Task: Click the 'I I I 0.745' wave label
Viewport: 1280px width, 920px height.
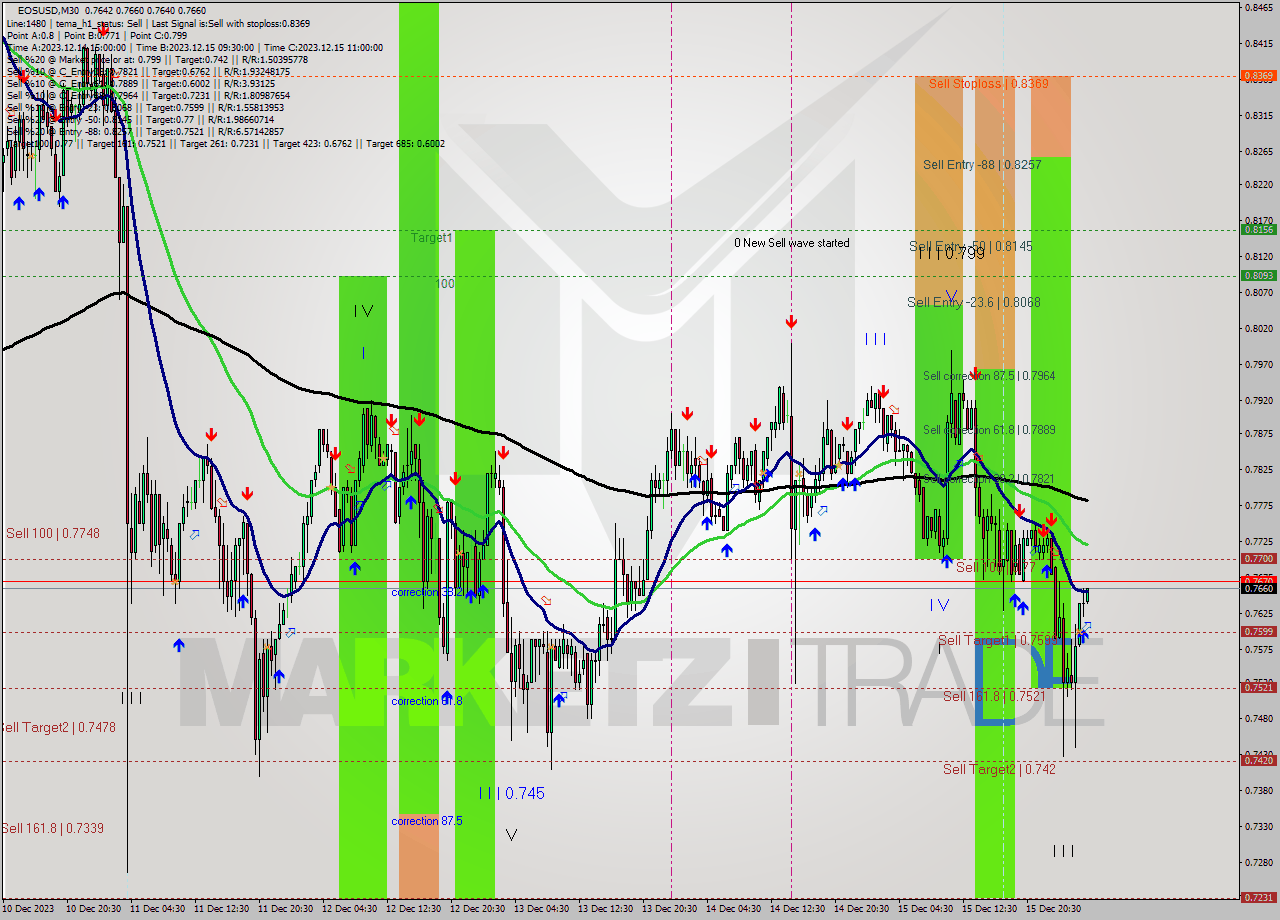Action: coord(511,793)
